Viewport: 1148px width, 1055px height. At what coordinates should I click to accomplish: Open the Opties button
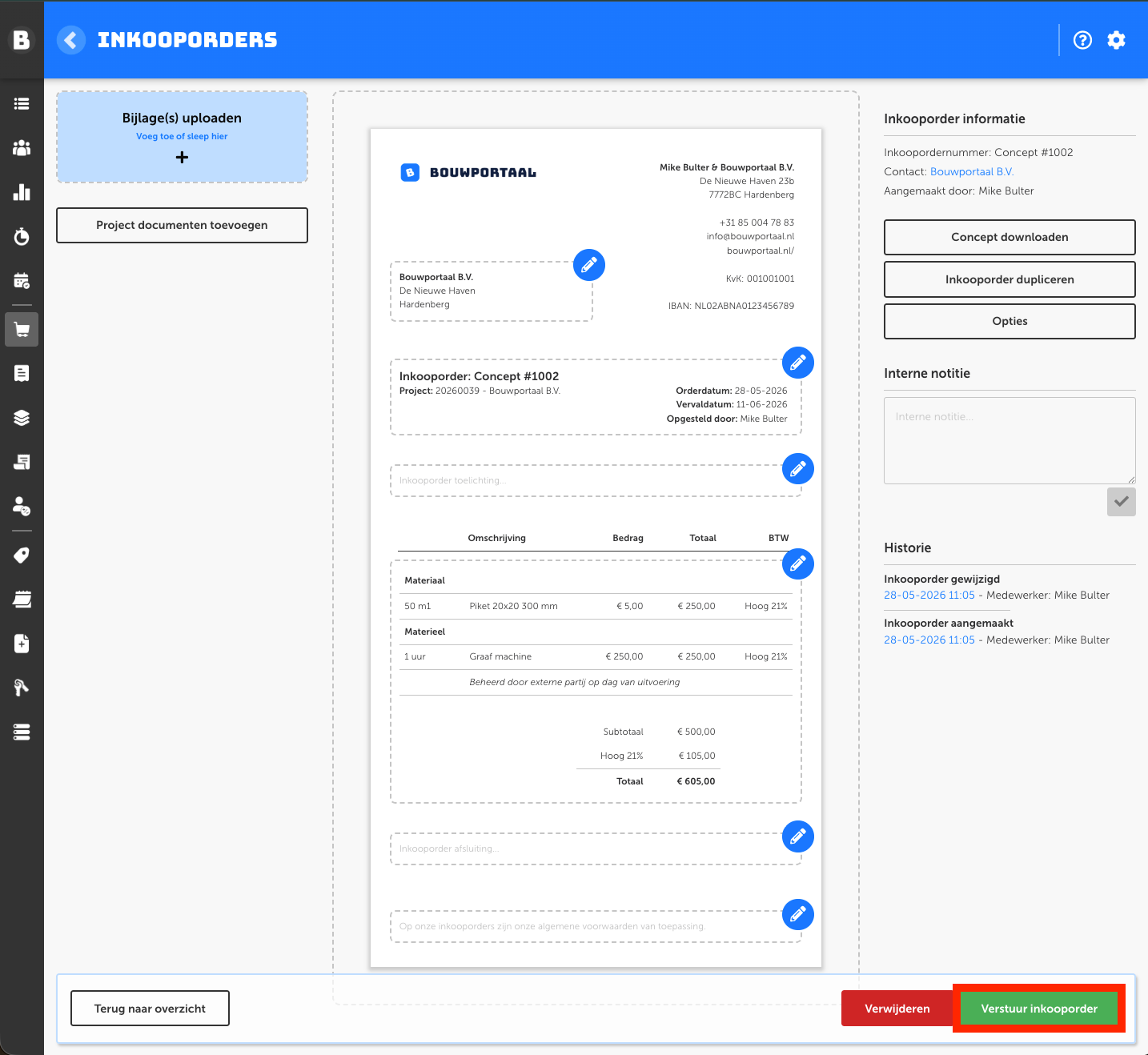[1010, 321]
